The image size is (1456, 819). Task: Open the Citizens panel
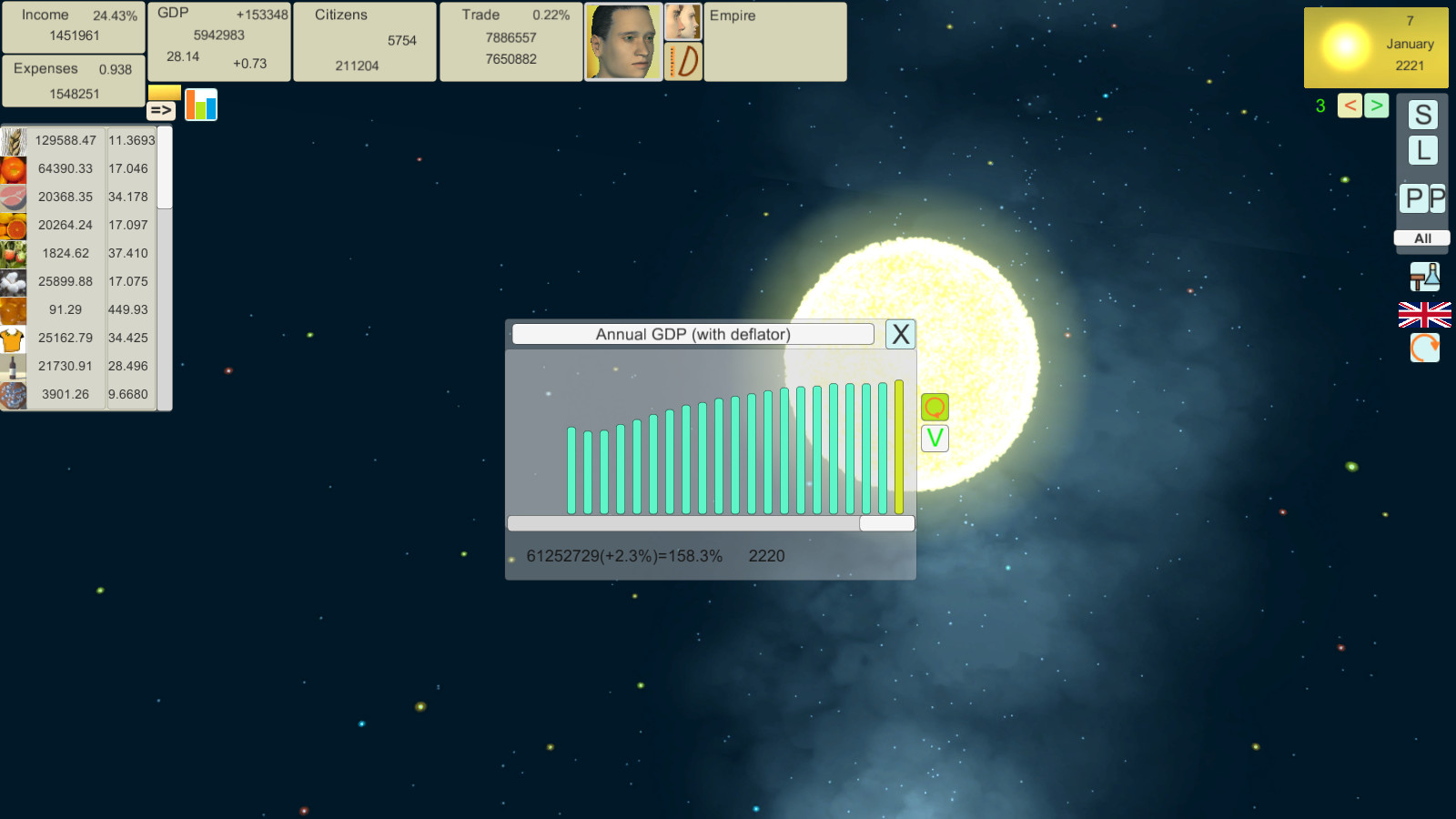coord(364,42)
